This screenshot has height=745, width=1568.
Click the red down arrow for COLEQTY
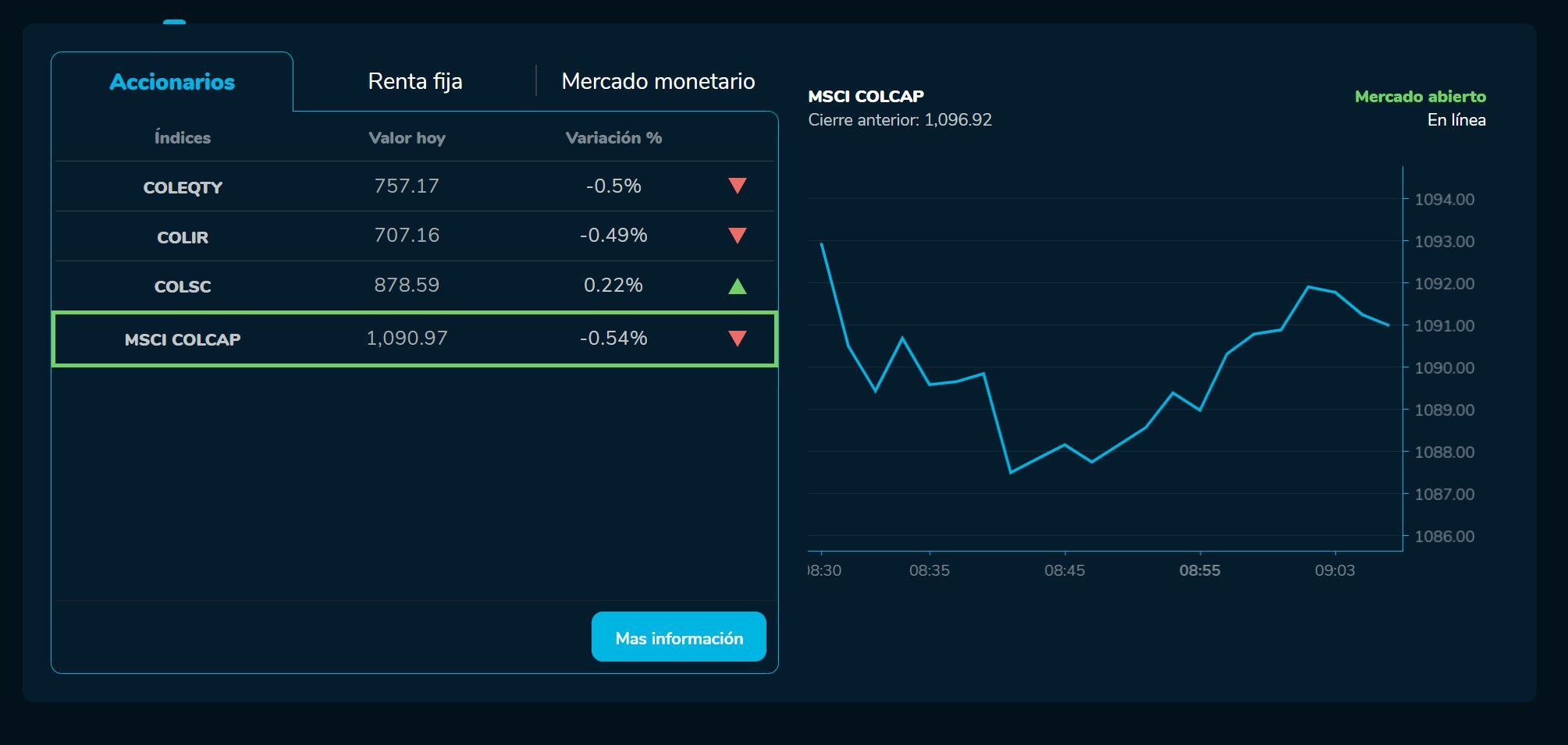point(737,186)
